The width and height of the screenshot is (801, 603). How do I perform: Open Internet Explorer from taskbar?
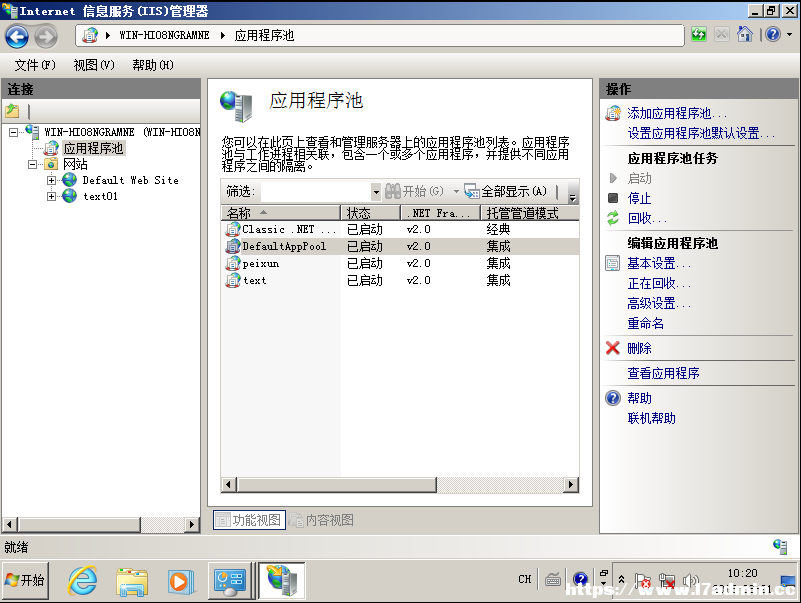83,581
